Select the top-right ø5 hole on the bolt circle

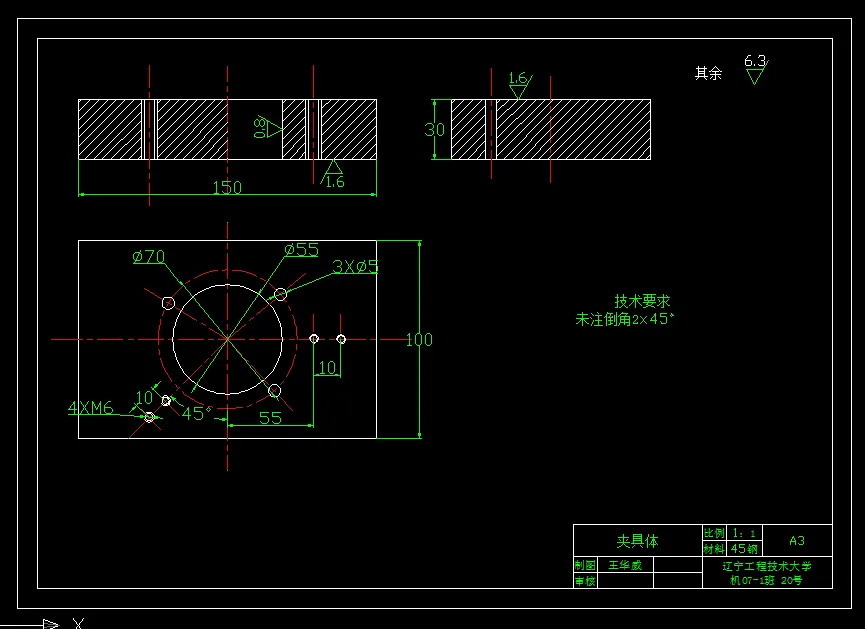pos(280,294)
